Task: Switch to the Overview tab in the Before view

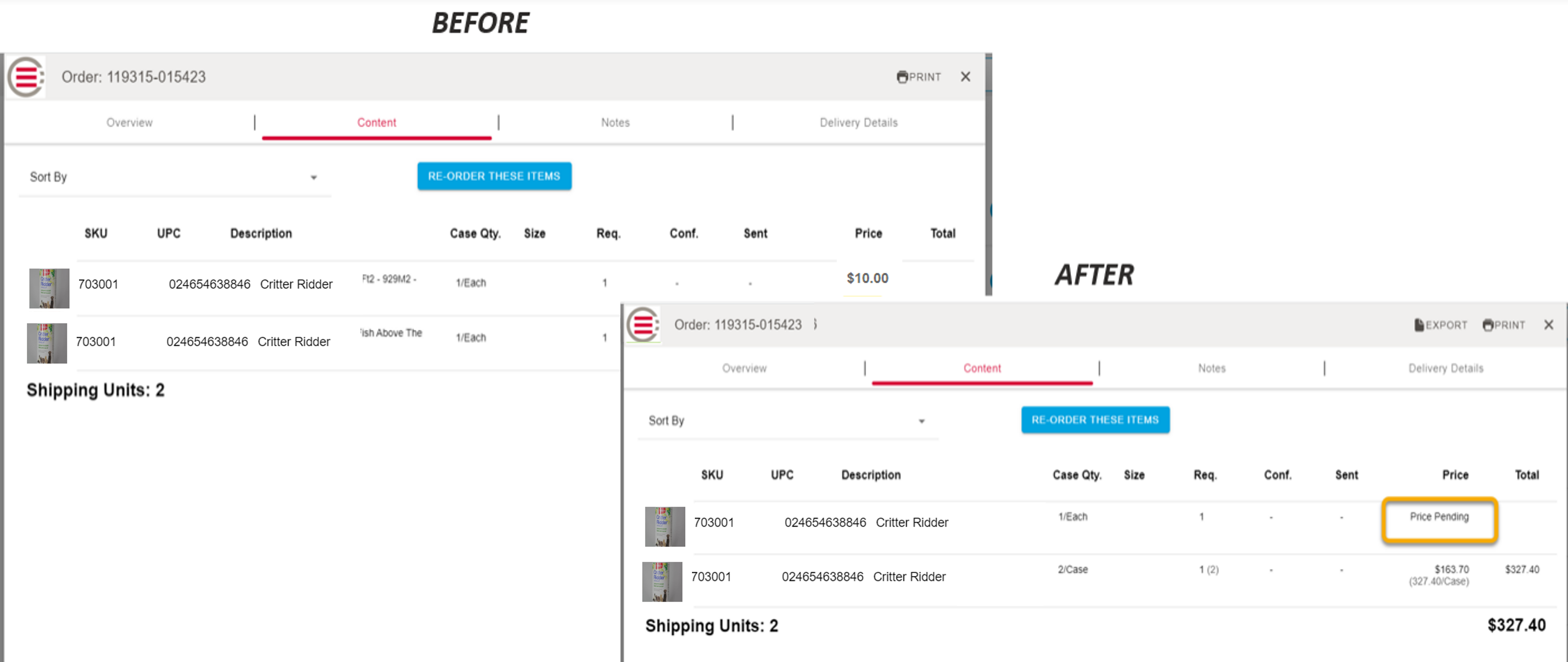Action: pyautogui.click(x=129, y=122)
